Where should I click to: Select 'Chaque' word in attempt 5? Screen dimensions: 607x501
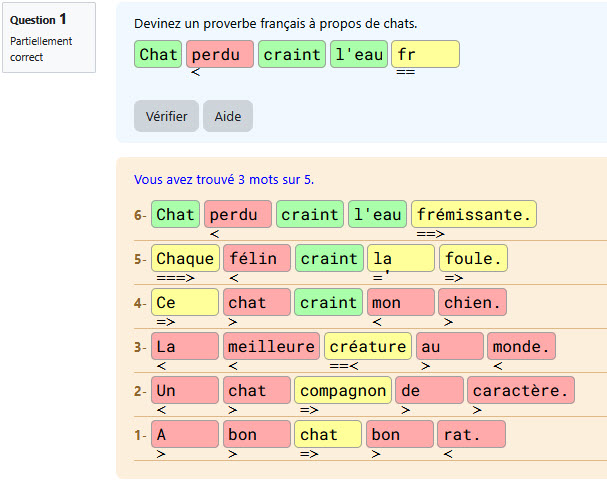pyautogui.click(x=185, y=258)
